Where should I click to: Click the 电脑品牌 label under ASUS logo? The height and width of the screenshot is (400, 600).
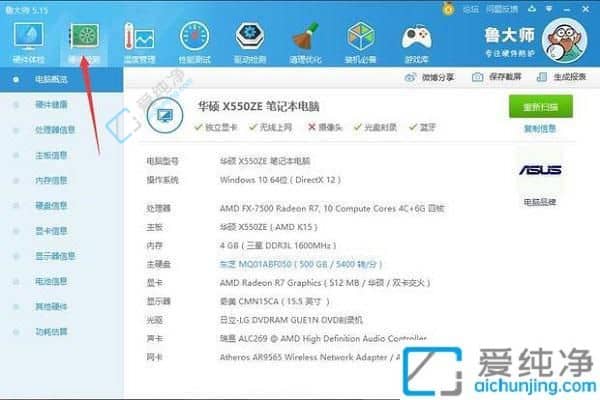click(x=540, y=202)
